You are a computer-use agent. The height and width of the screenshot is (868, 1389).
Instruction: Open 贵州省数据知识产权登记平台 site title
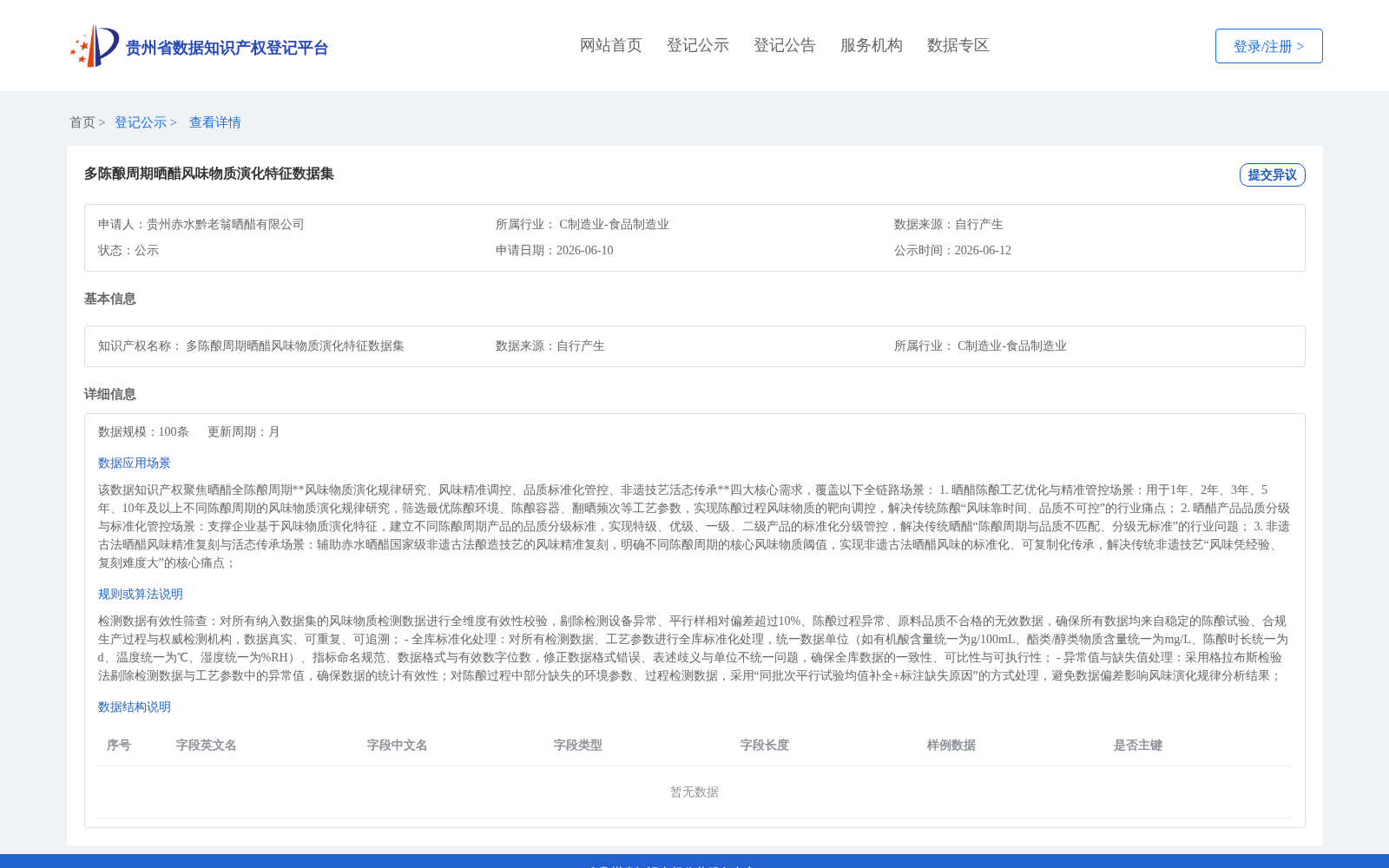tap(227, 48)
